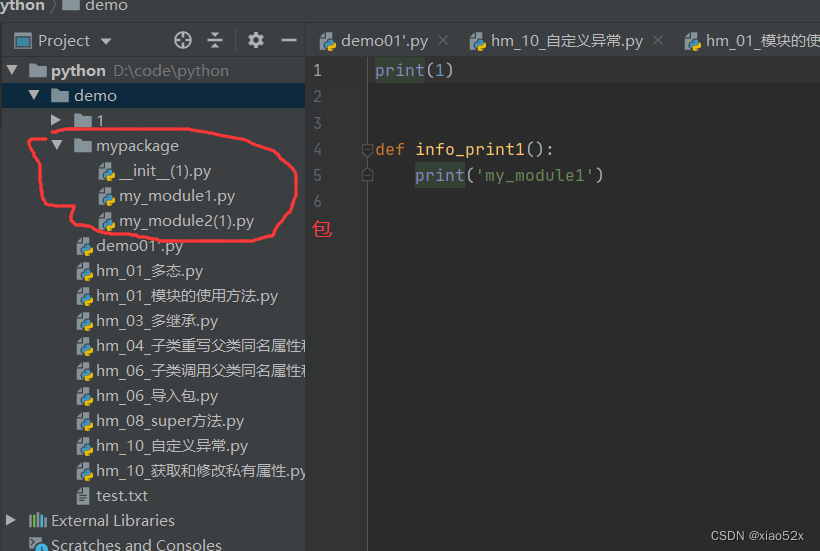Image resolution: width=820 pixels, height=551 pixels.
Task: Toggle code folding at def info_print1 line
Action: click(367, 150)
